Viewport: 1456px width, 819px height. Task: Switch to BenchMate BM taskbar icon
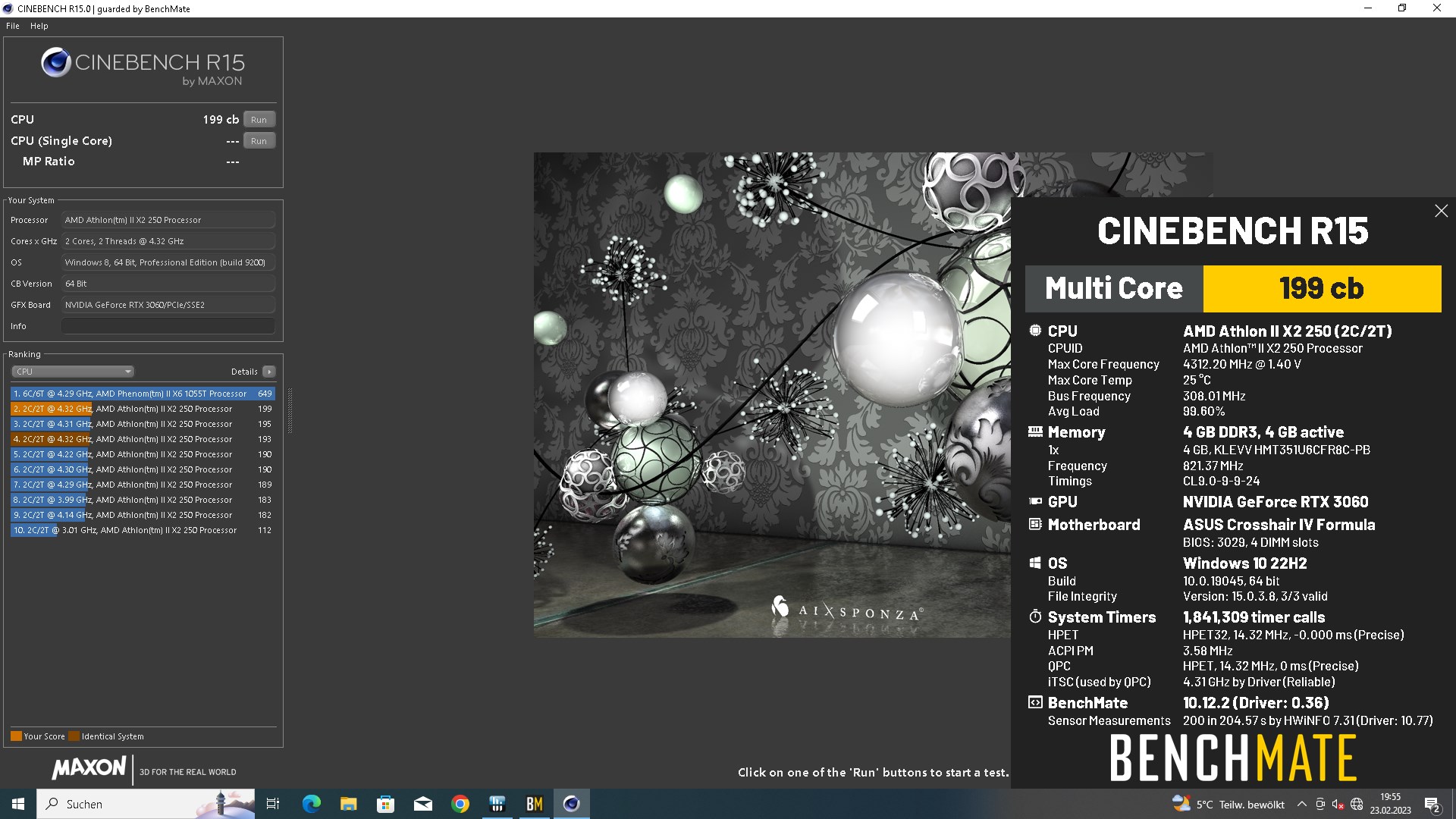click(x=535, y=804)
